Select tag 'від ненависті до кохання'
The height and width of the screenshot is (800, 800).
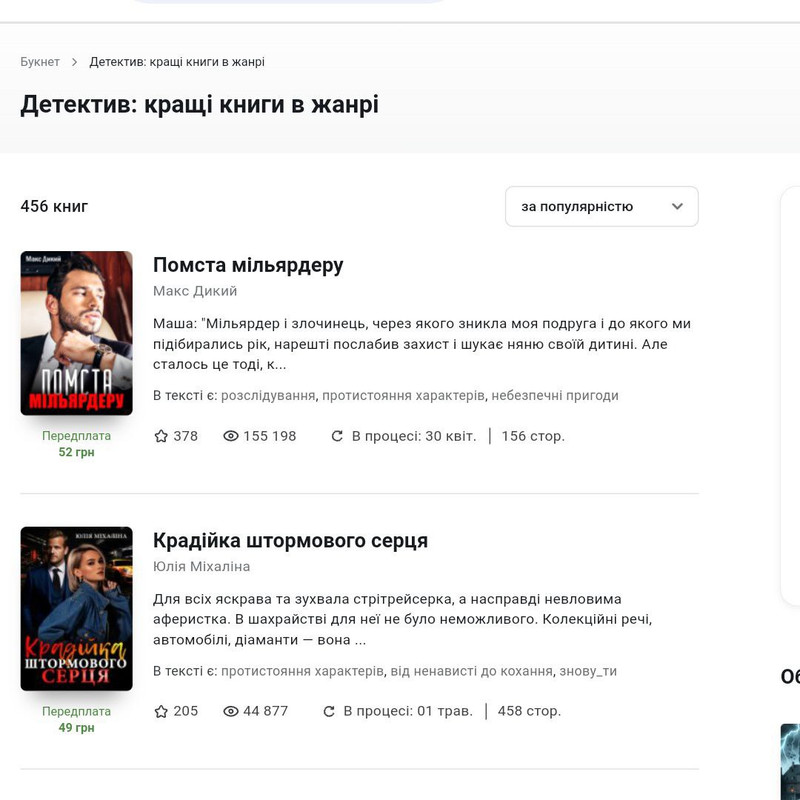coord(471,671)
